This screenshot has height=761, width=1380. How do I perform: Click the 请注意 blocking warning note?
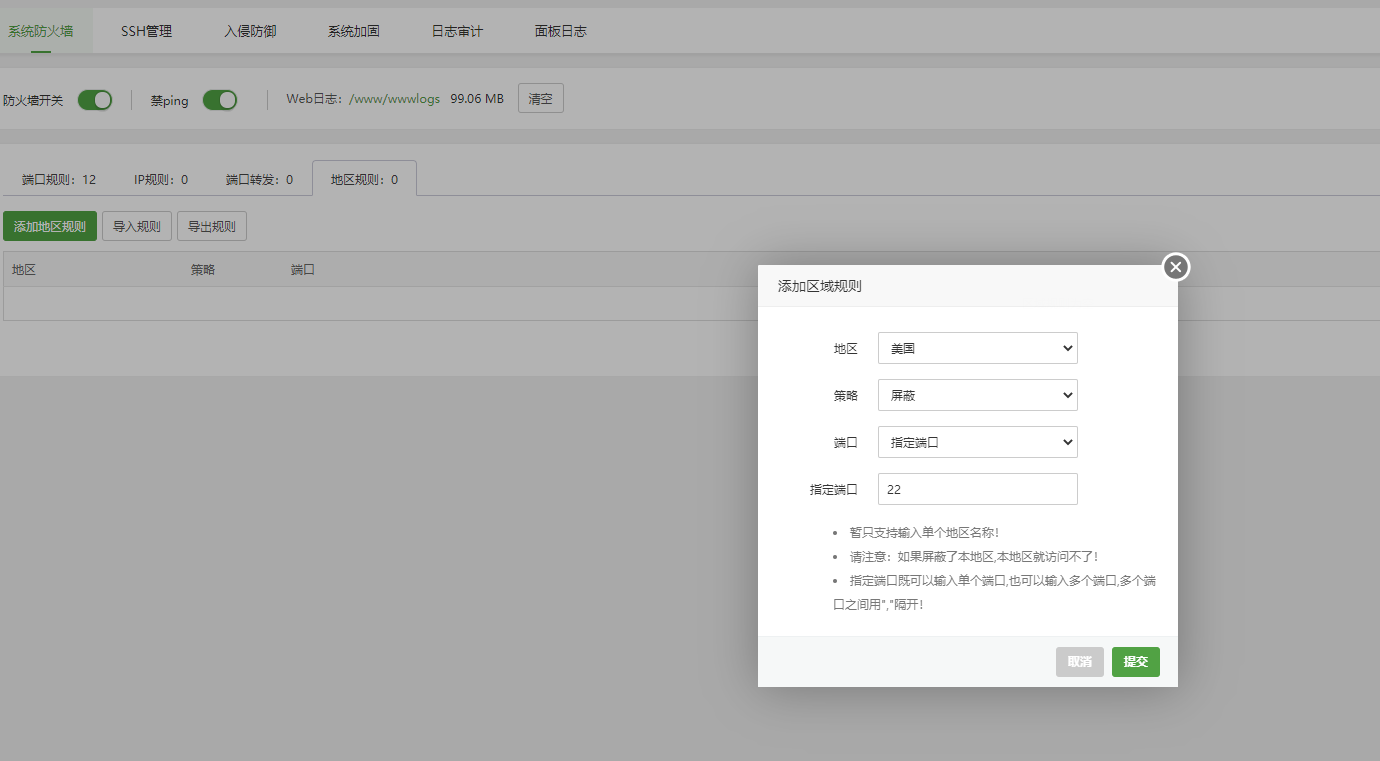click(974, 556)
